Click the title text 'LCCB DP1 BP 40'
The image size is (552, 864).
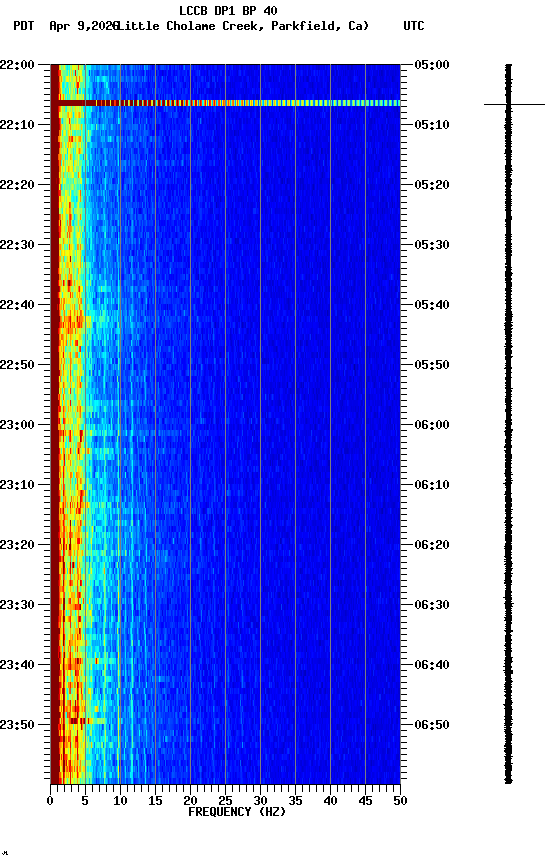pos(228,10)
